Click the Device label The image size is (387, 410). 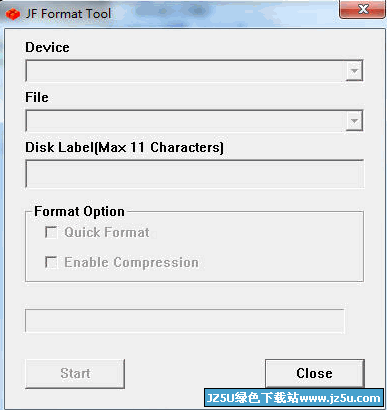pyautogui.click(x=47, y=47)
